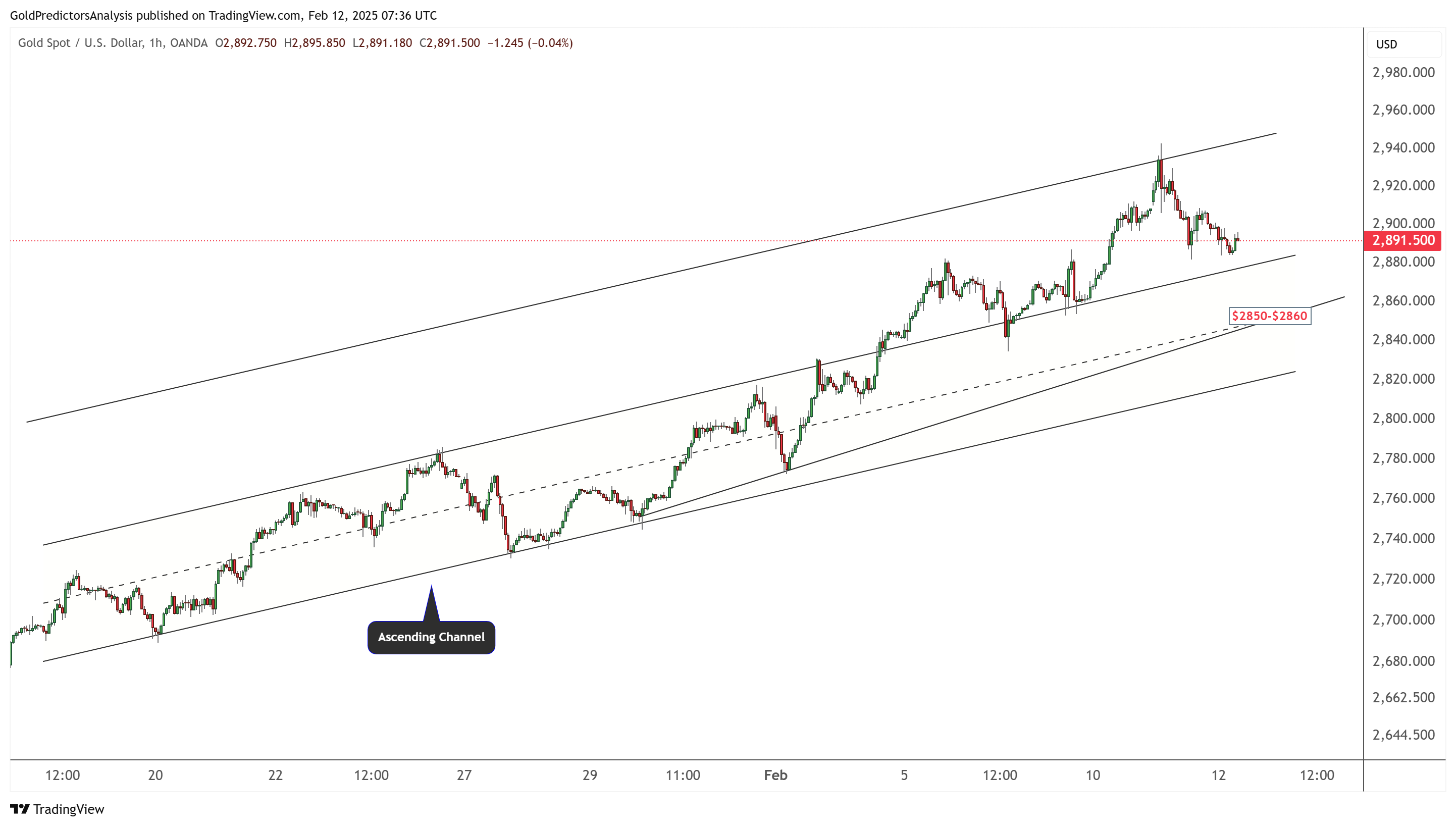Viewport: 1456px width, 827px height.
Task: Click the -1.245 (-0.04%) change value
Action: pyautogui.click(x=530, y=43)
